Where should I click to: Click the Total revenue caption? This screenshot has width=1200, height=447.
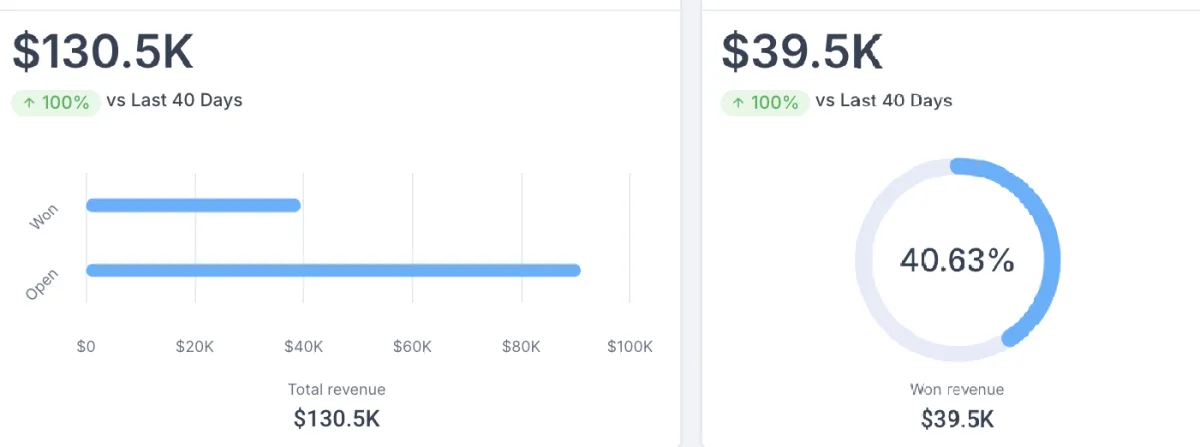pos(337,390)
